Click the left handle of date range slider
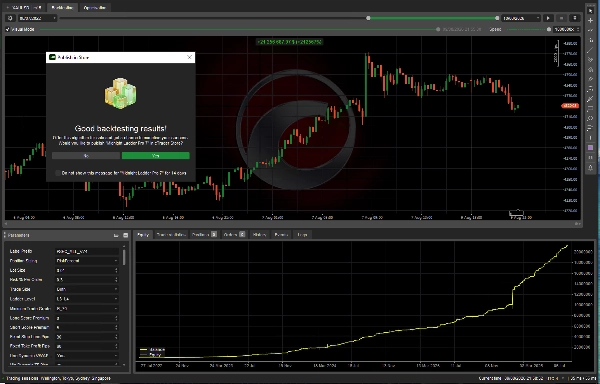Image resolution: width=600 pixels, height=384 pixels. [x=368, y=18]
